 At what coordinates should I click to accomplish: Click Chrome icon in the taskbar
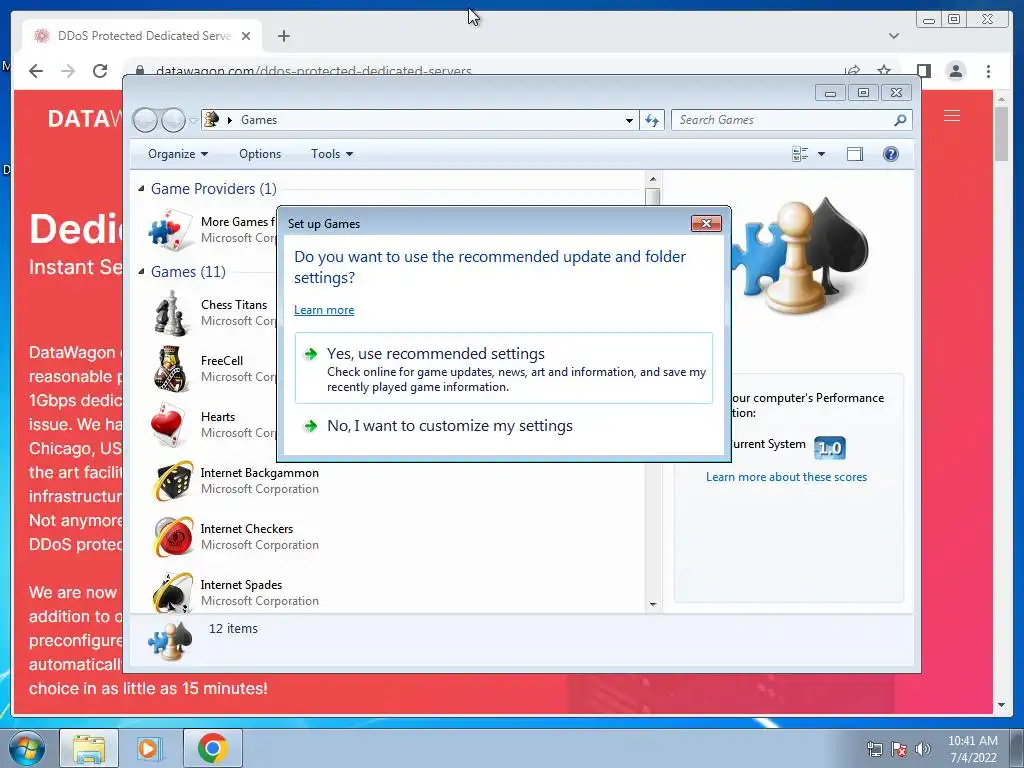point(212,748)
